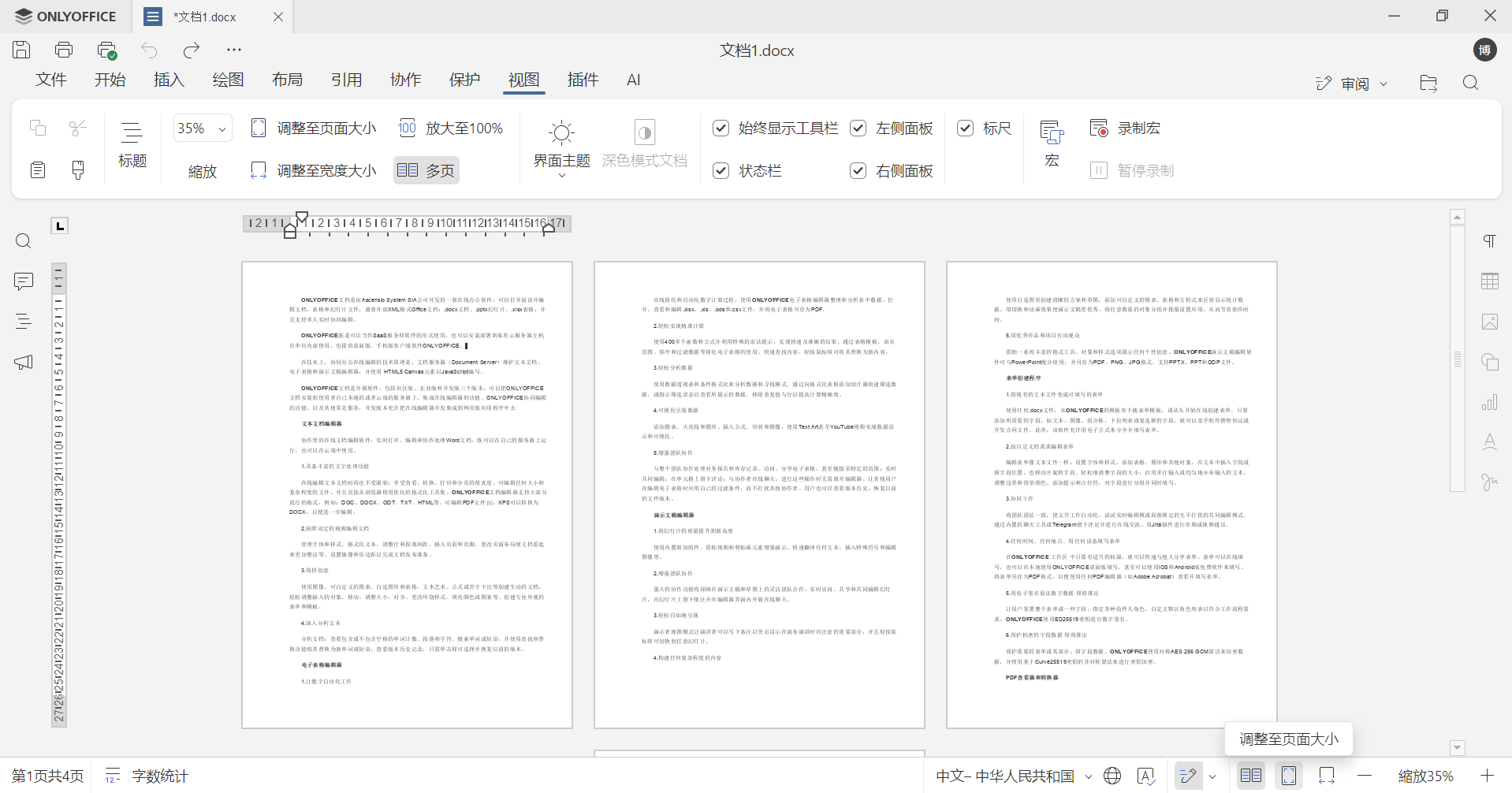The image size is (1512, 793).
Task: Open the headings navigation panel
Action: click(23, 322)
